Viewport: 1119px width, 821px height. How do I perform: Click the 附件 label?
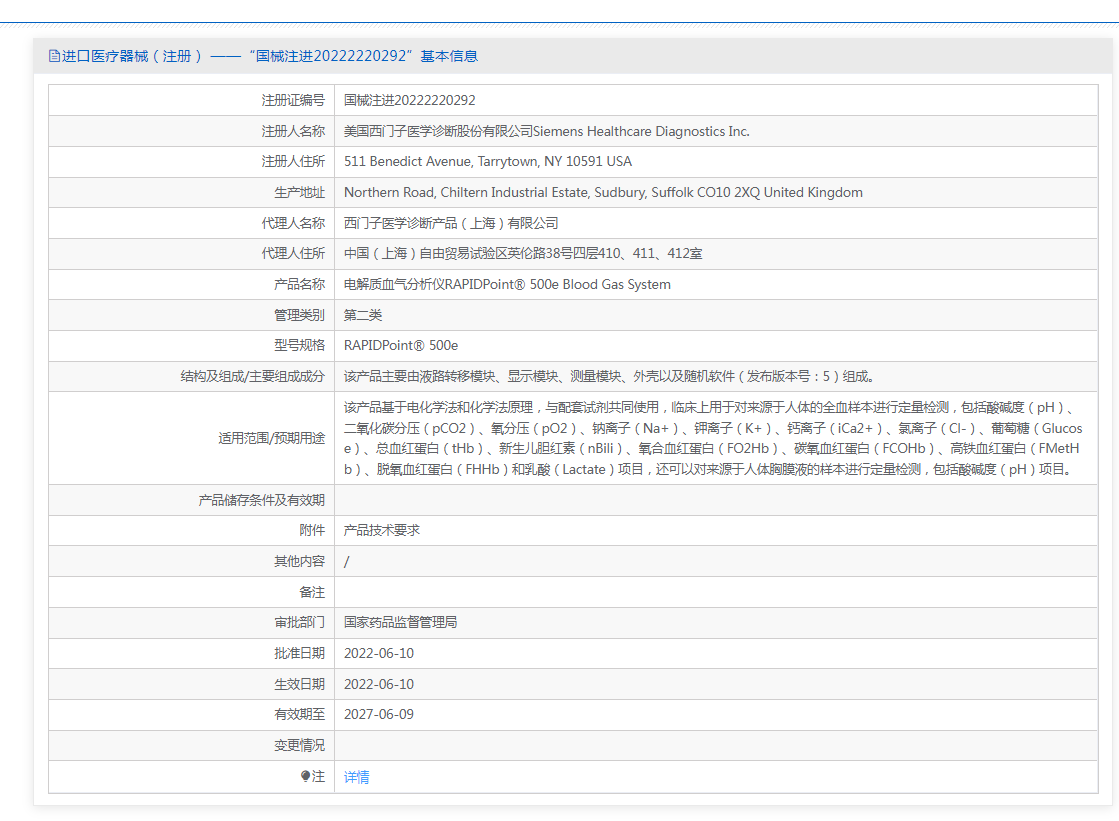[312, 530]
